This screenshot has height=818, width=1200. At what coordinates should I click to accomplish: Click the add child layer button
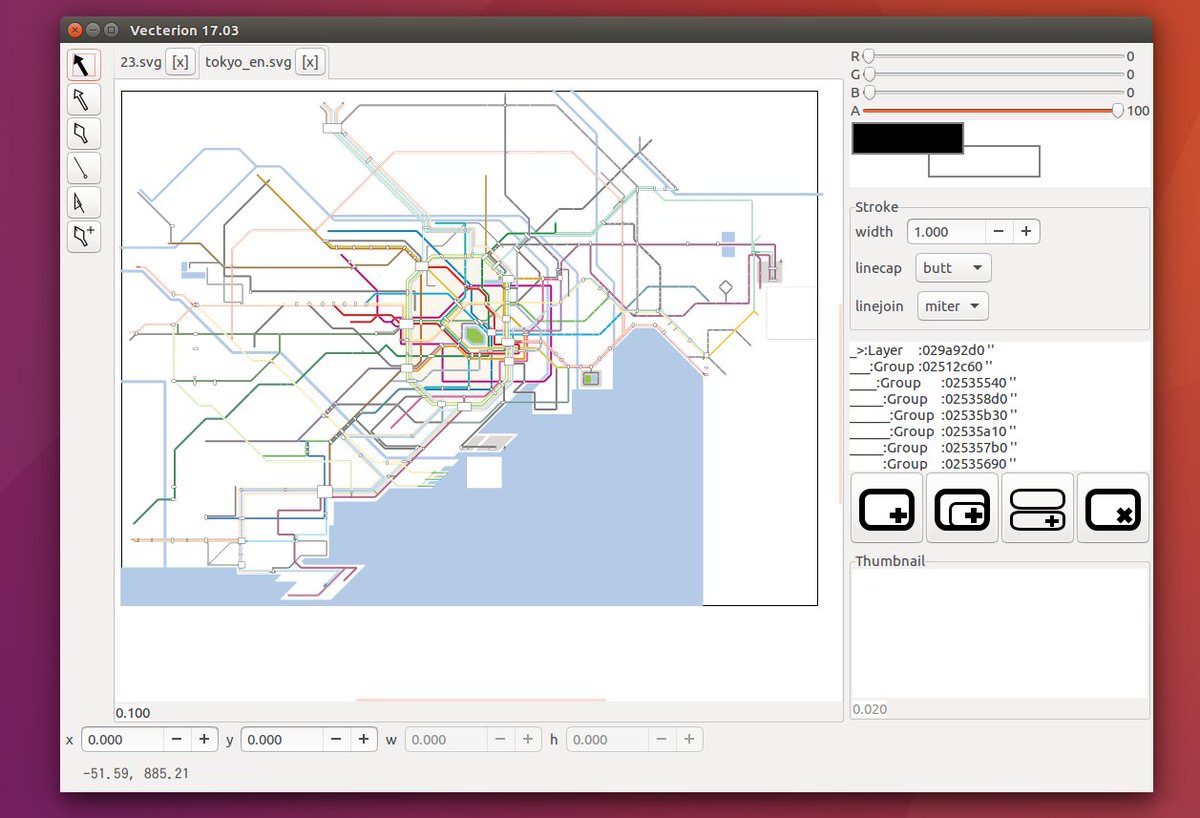[x=962, y=508]
